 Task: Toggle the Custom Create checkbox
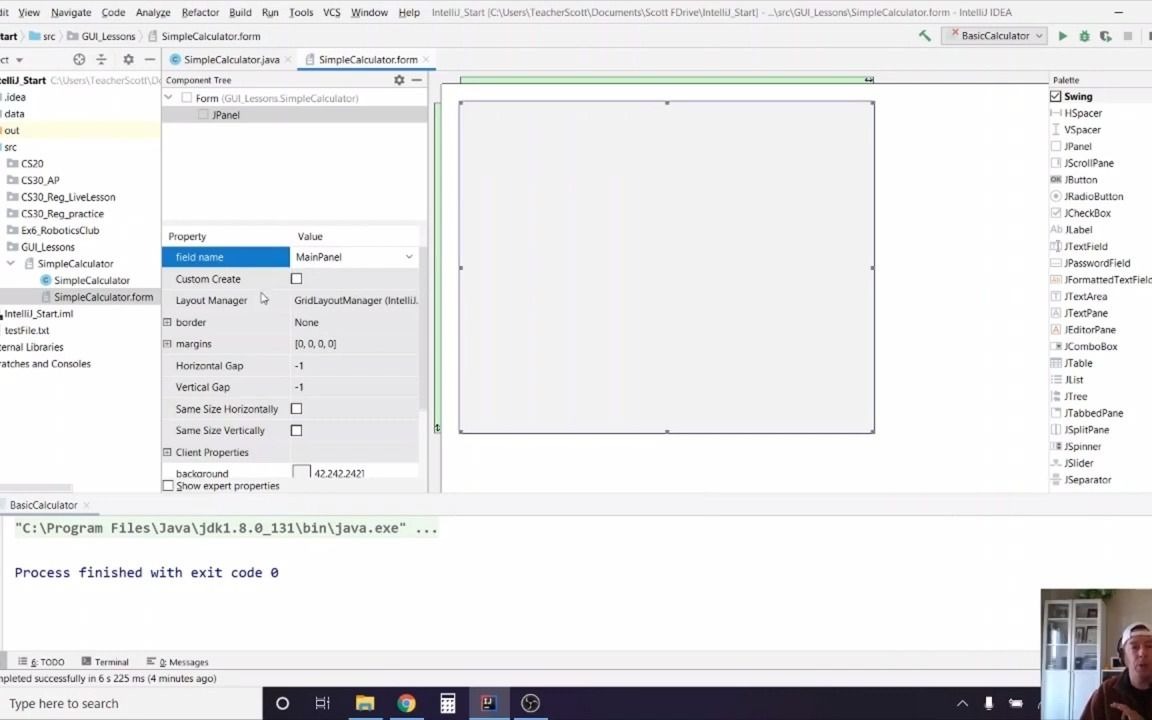pyautogui.click(x=297, y=278)
